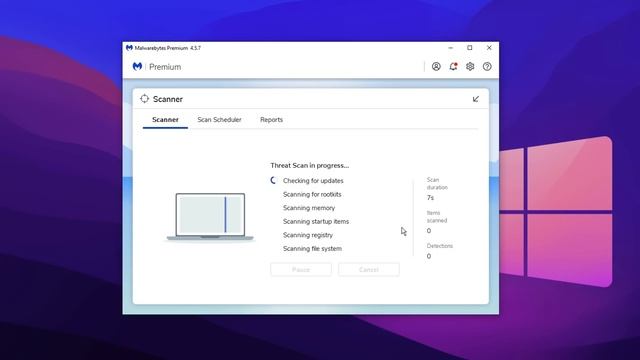Open the help question mark icon
Screen dimensions: 640x360
487,67
